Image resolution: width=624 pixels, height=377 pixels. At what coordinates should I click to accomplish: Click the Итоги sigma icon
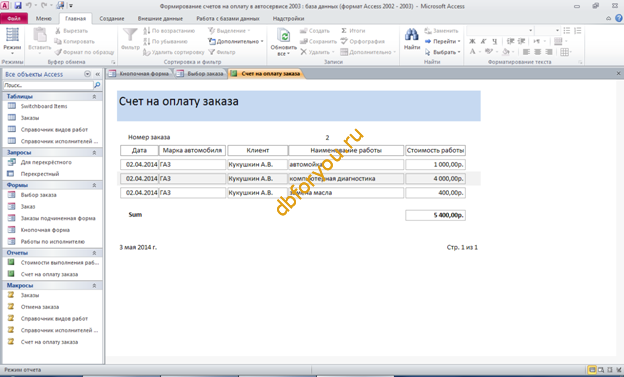pyautogui.click(x=344, y=31)
